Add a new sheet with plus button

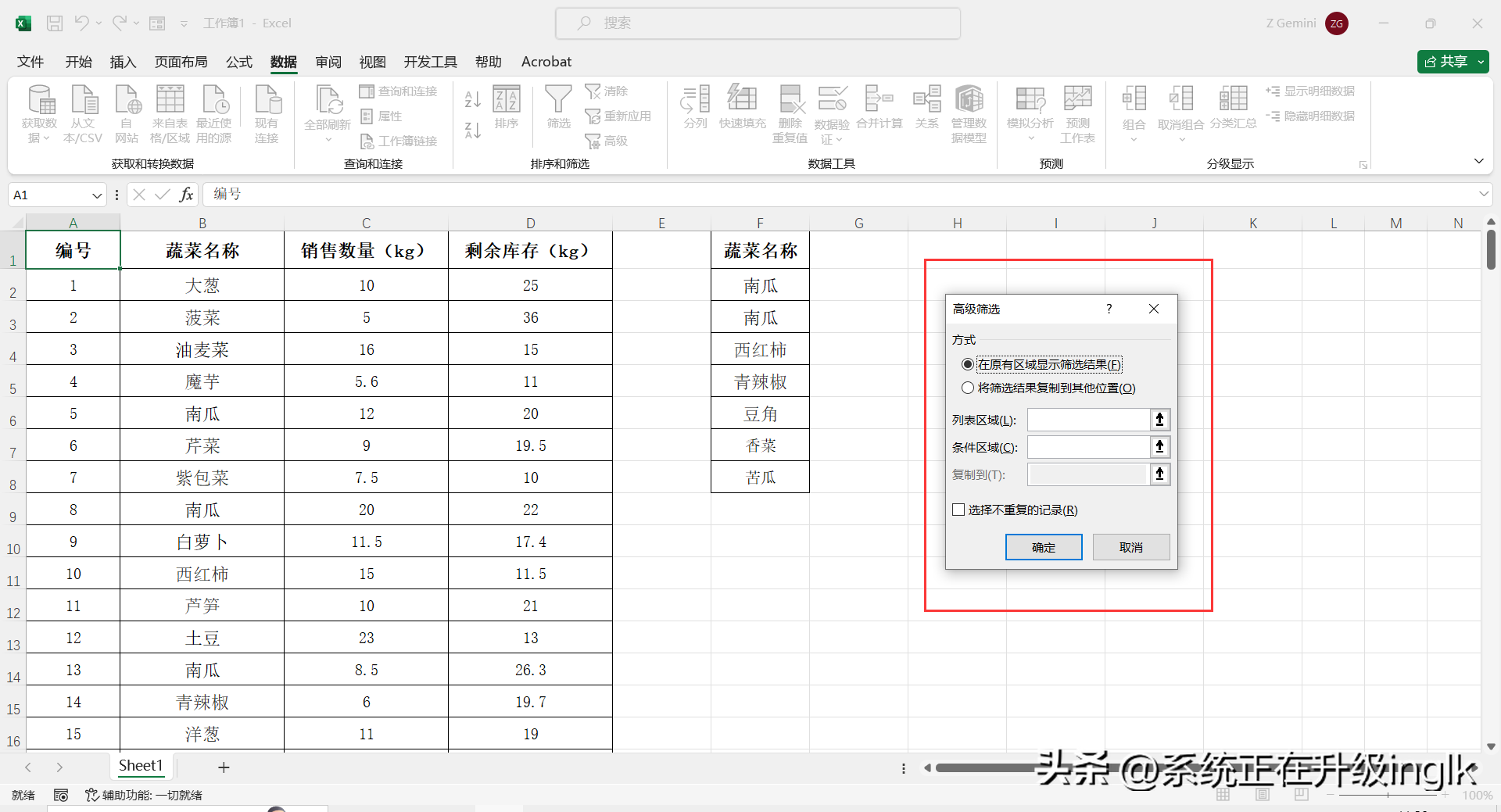tap(224, 767)
